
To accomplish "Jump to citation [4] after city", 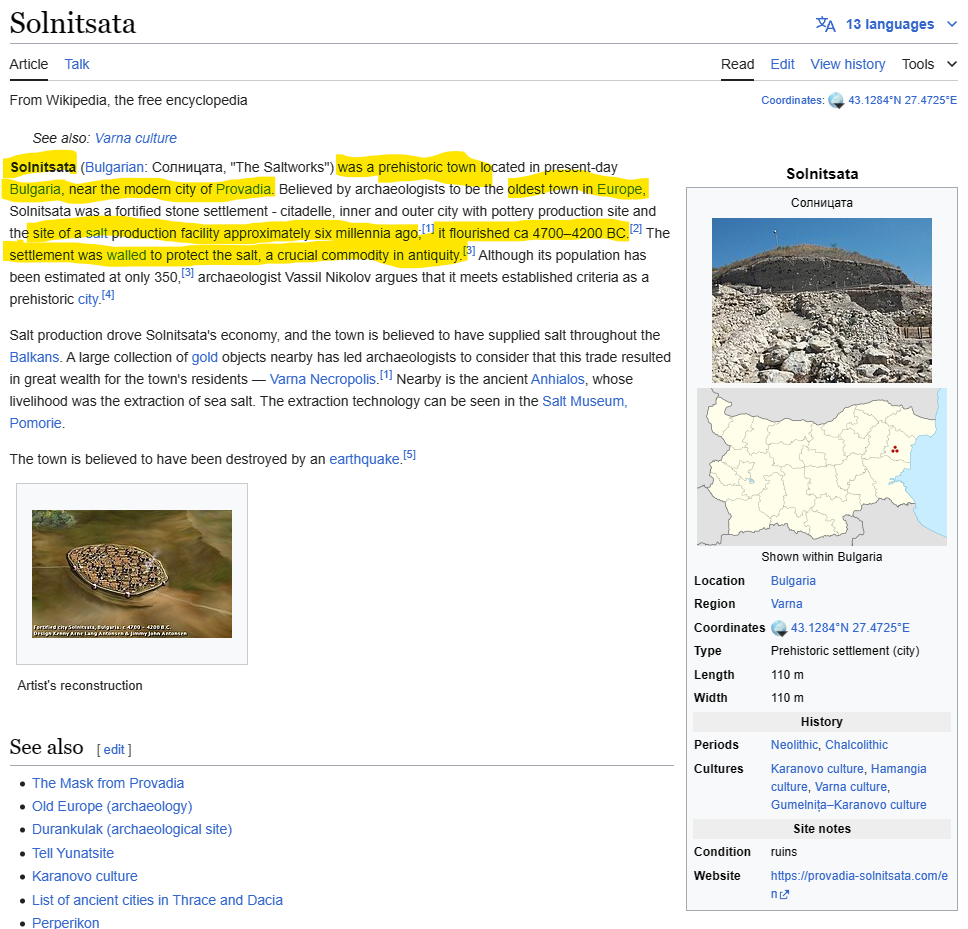I will [108, 294].
